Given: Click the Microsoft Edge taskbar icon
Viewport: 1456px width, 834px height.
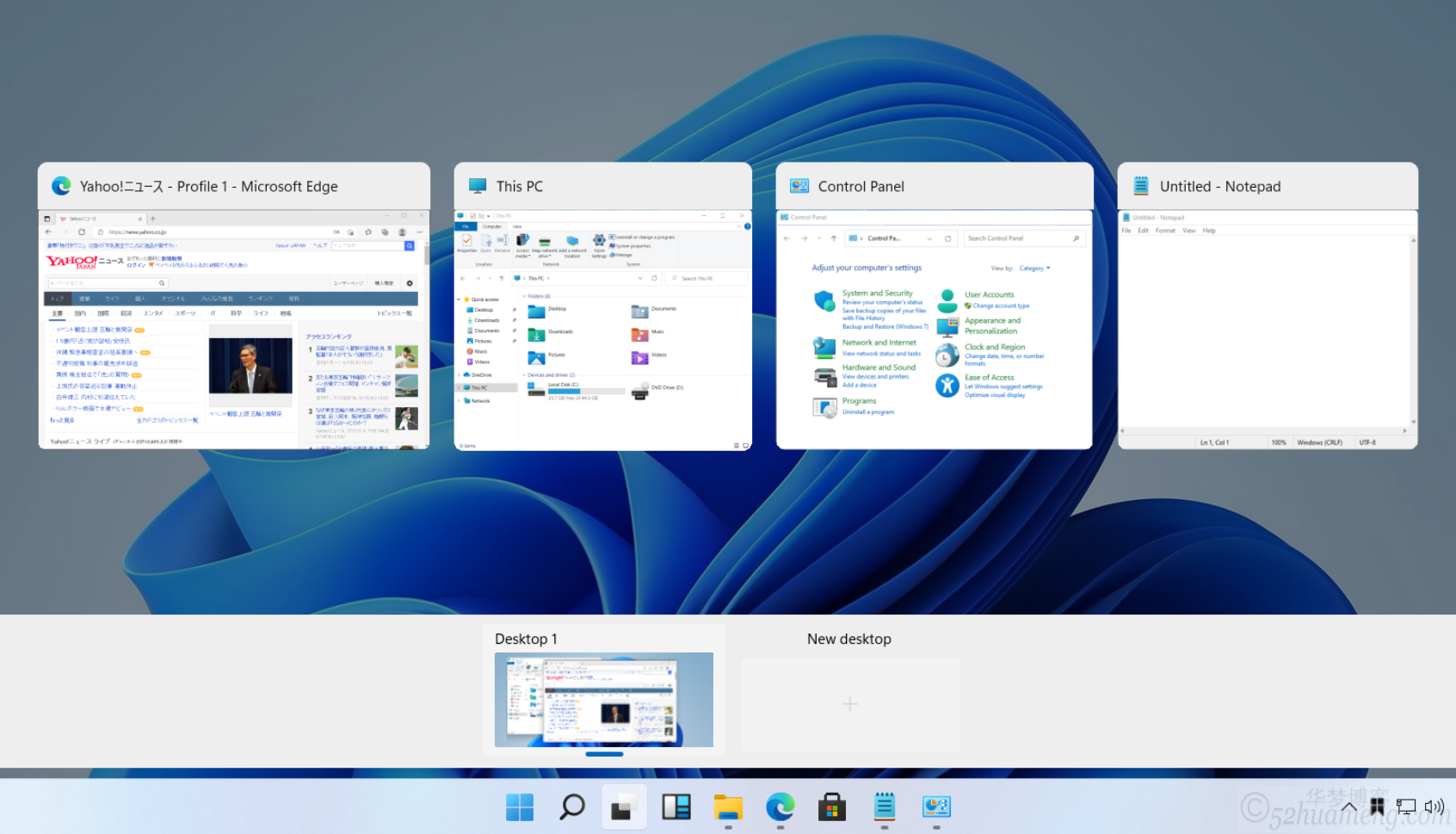Looking at the screenshot, I should [780, 807].
